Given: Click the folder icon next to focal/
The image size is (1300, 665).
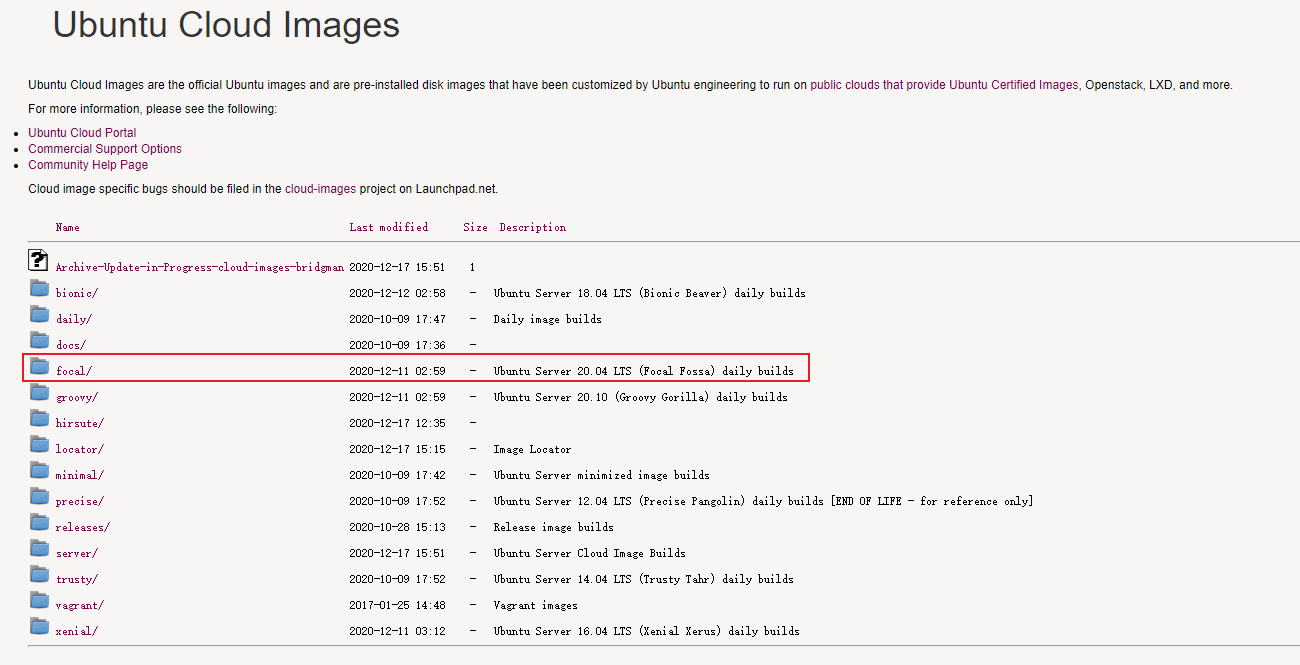Looking at the screenshot, I should (39, 367).
